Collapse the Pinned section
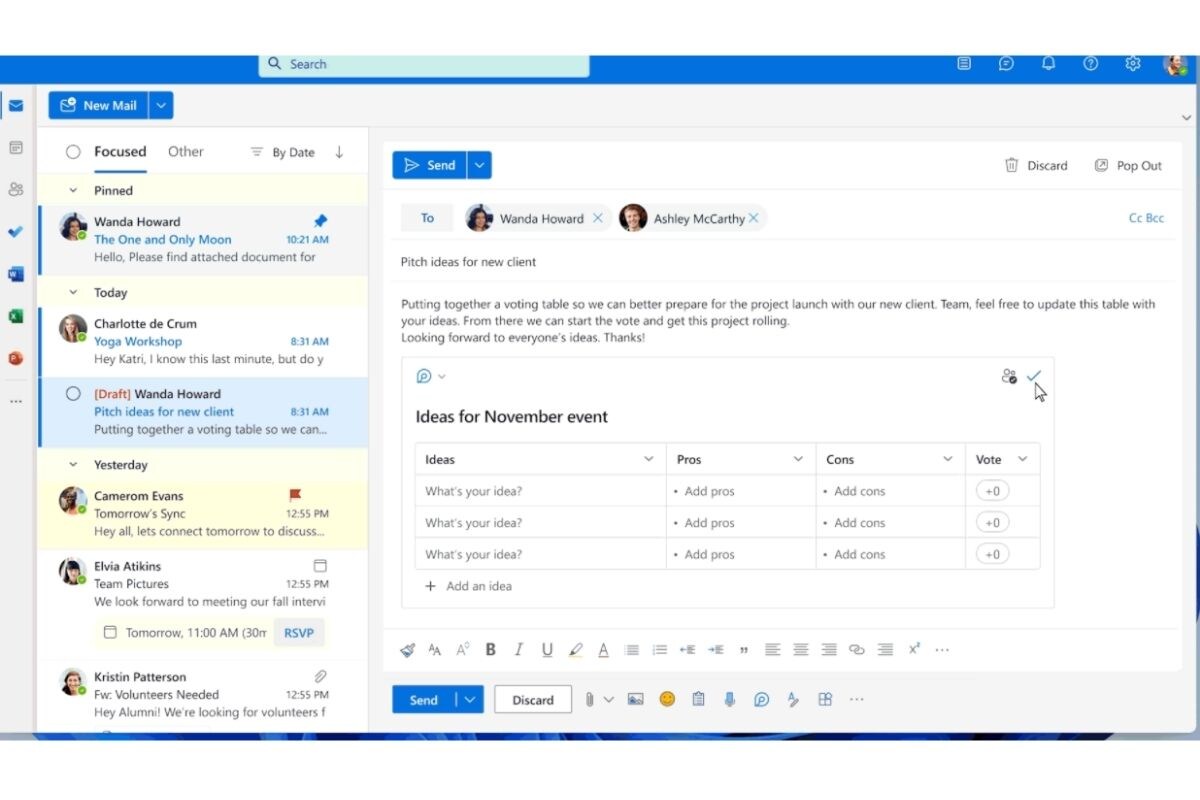Viewport: 1200px width, 800px height. tap(73, 190)
